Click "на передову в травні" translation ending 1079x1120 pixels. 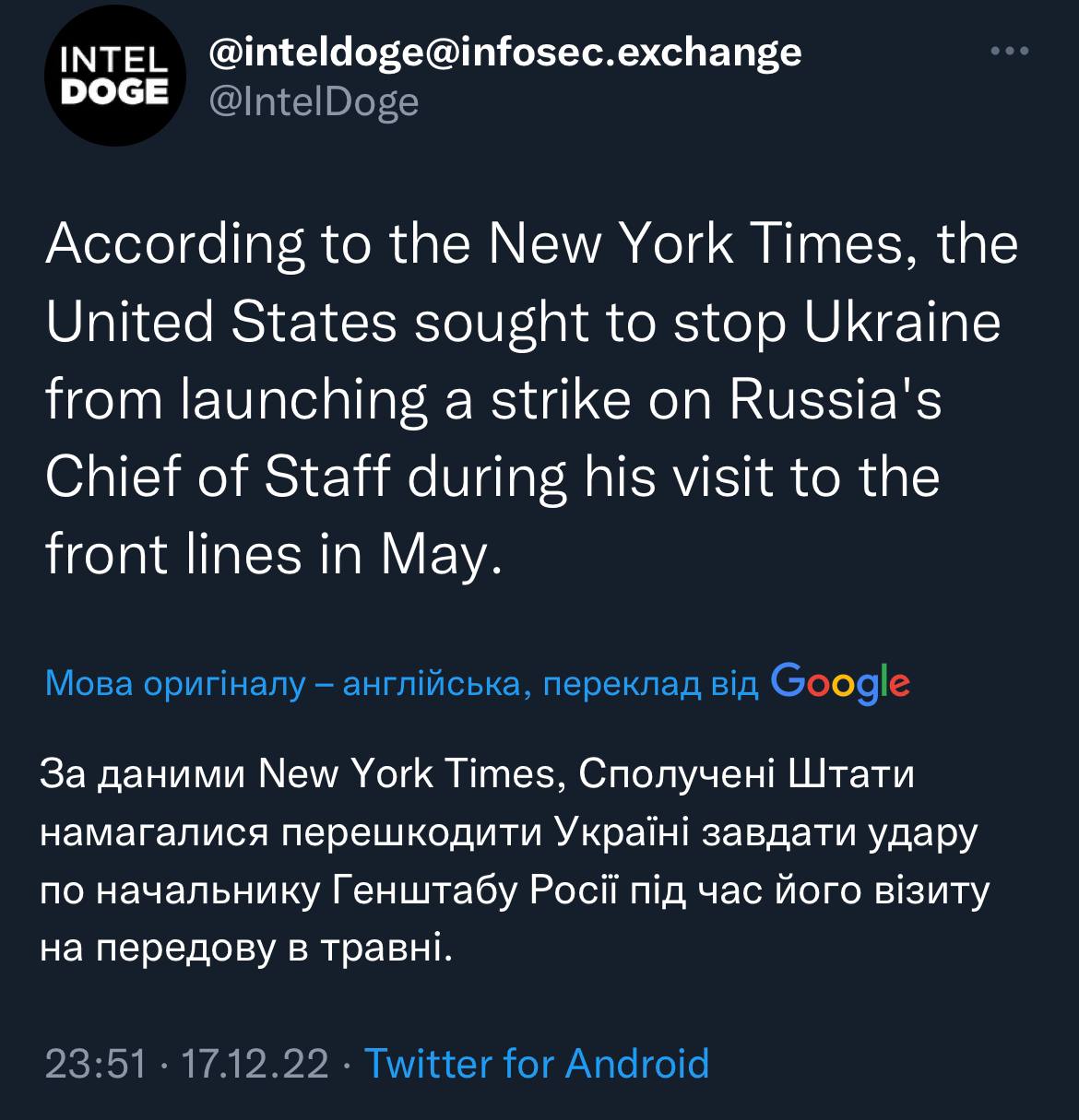coord(247,948)
